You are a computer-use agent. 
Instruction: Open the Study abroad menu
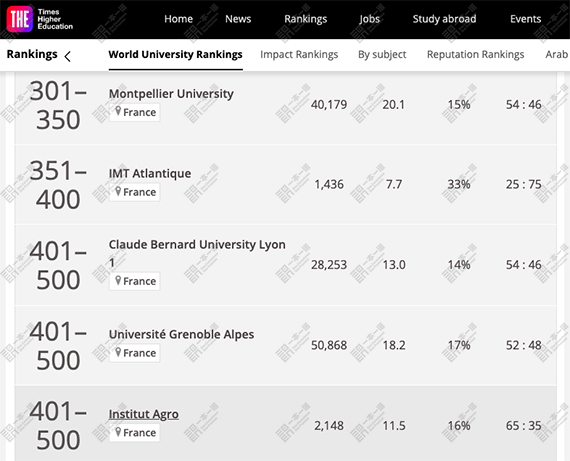(x=444, y=19)
